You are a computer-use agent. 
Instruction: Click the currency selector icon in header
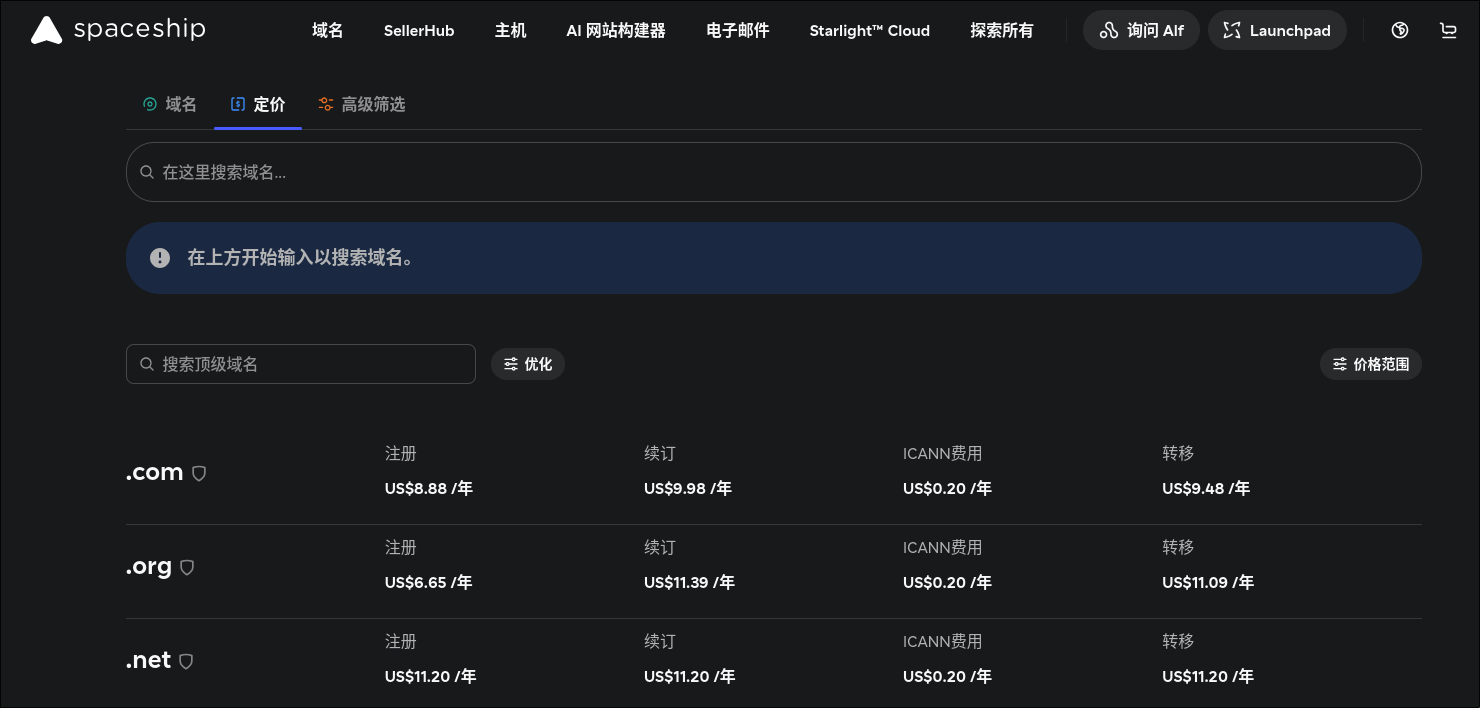1400,30
